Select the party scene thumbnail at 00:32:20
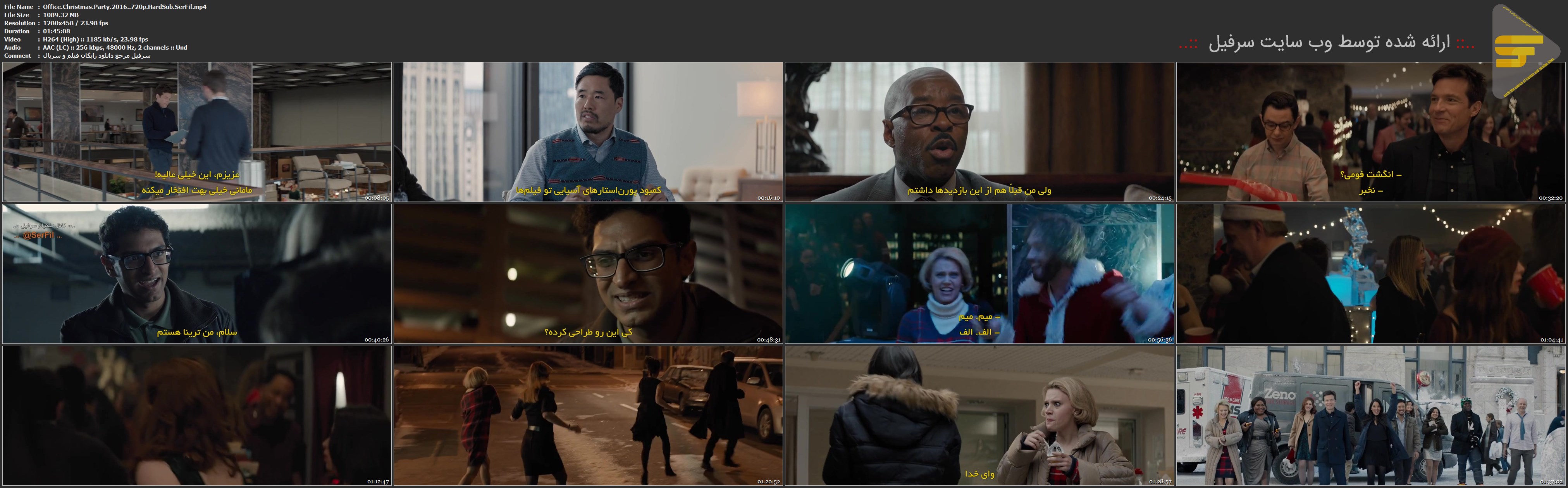 [x=1370, y=132]
